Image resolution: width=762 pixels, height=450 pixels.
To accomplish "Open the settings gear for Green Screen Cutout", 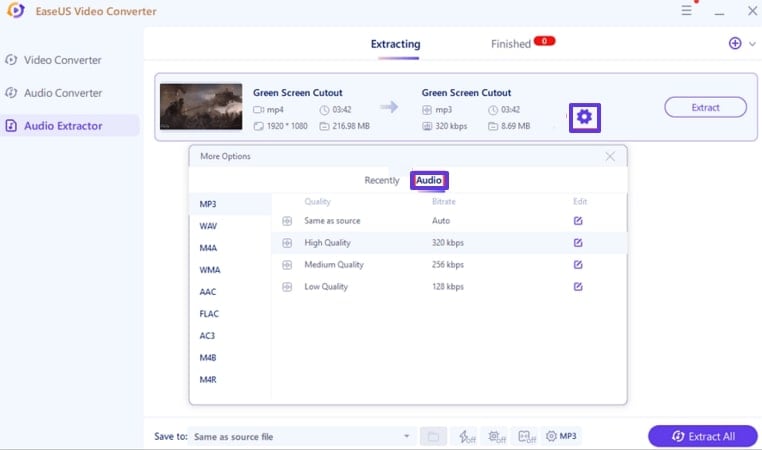I will coord(585,117).
